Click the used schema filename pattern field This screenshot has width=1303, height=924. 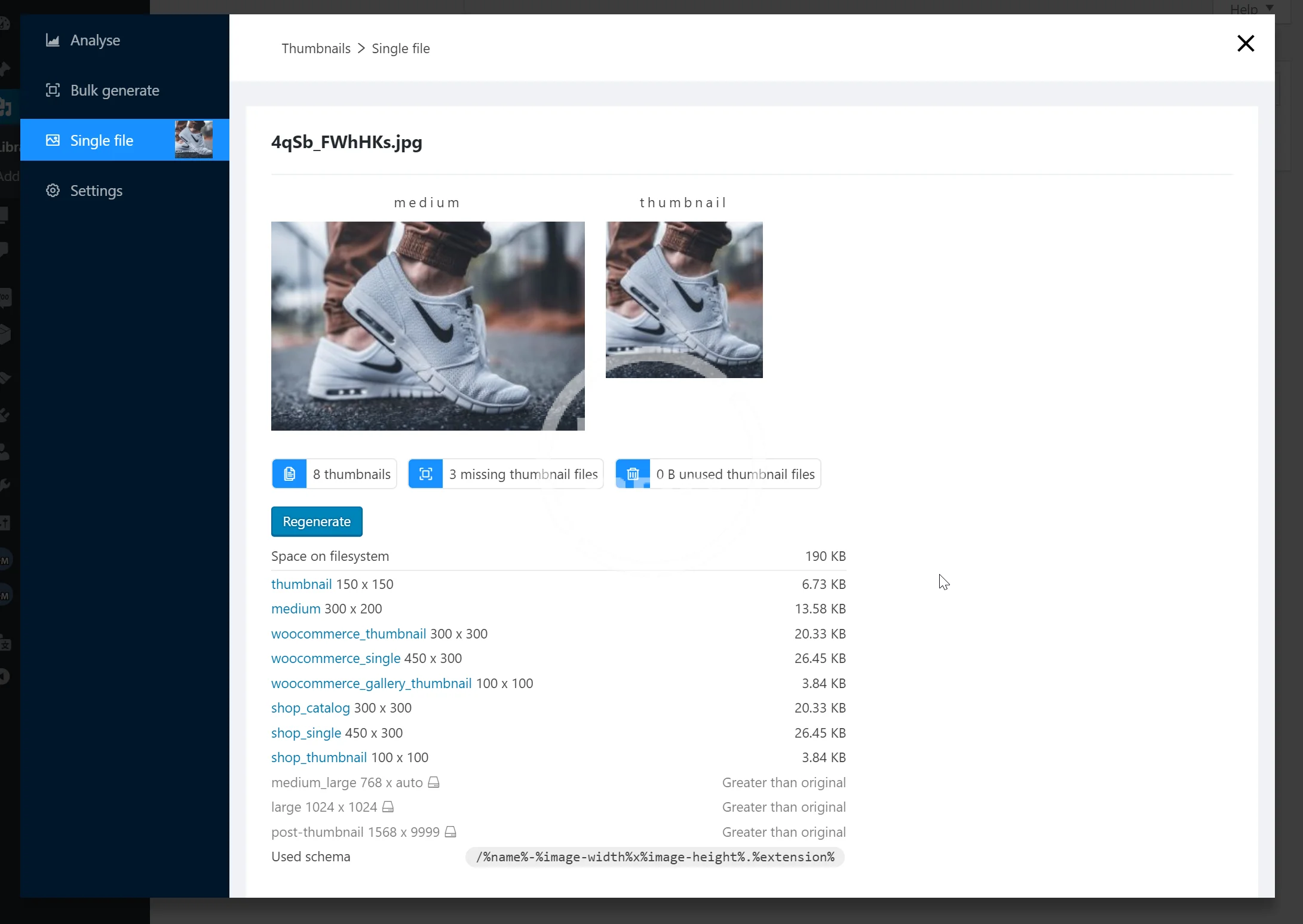[x=655, y=857]
